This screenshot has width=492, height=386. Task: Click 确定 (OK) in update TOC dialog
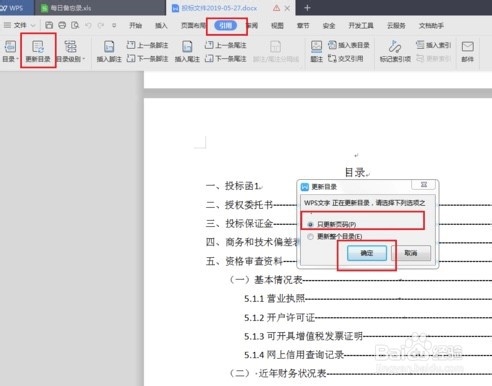click(367, 253)
